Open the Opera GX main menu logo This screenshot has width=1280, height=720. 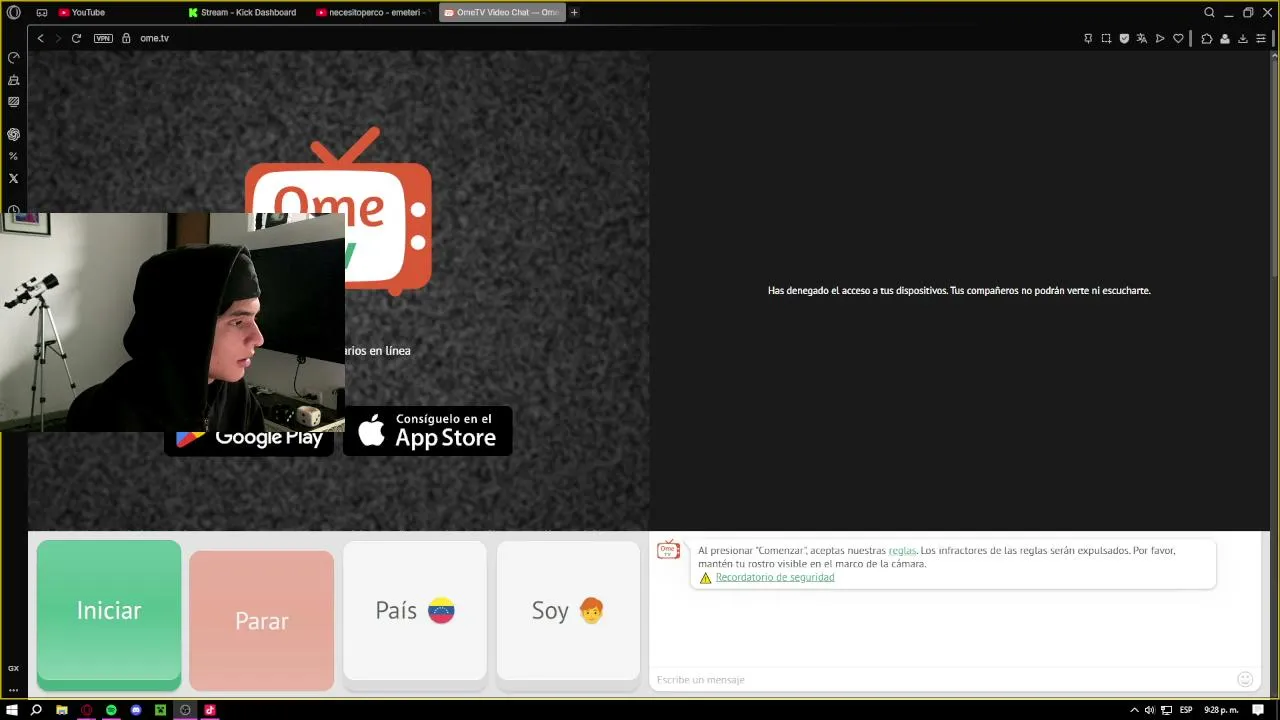[13, 12]
